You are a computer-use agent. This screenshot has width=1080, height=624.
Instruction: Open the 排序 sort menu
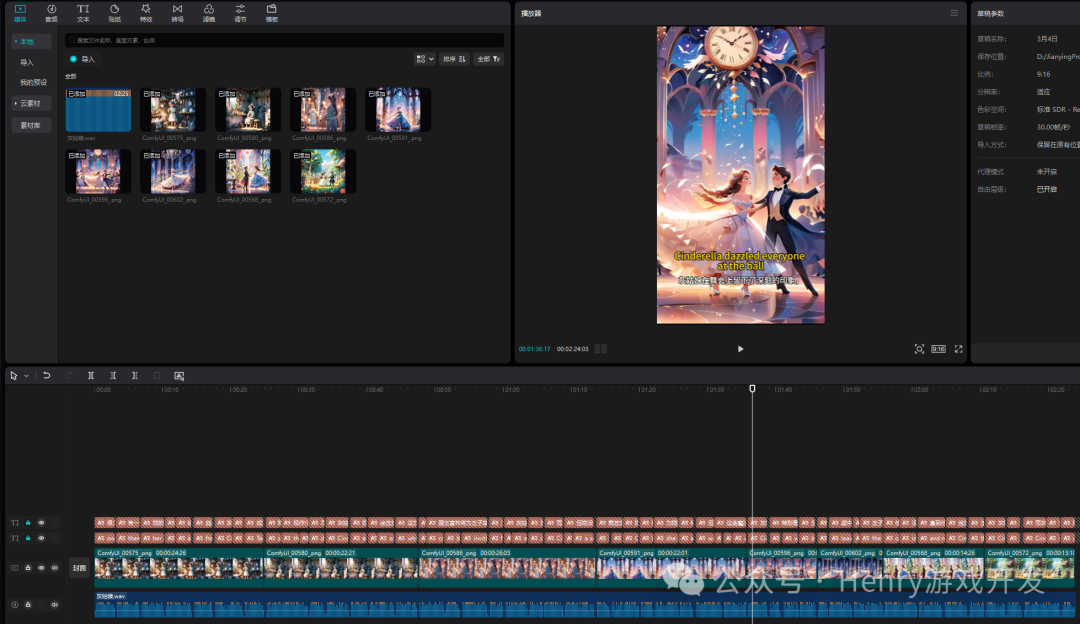(455, 59)
